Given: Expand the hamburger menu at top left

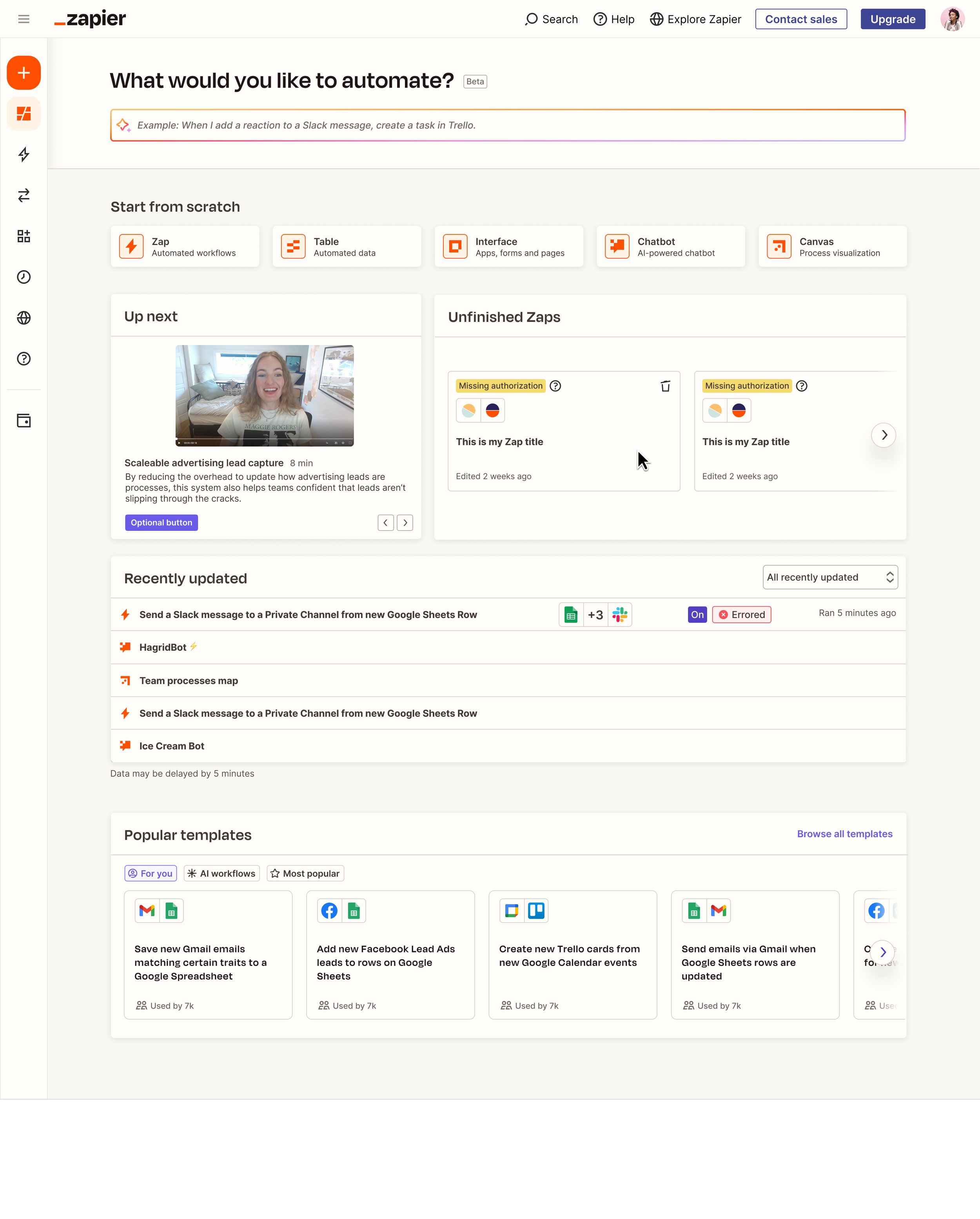Looking at the screenshot, I should point(24,19).
